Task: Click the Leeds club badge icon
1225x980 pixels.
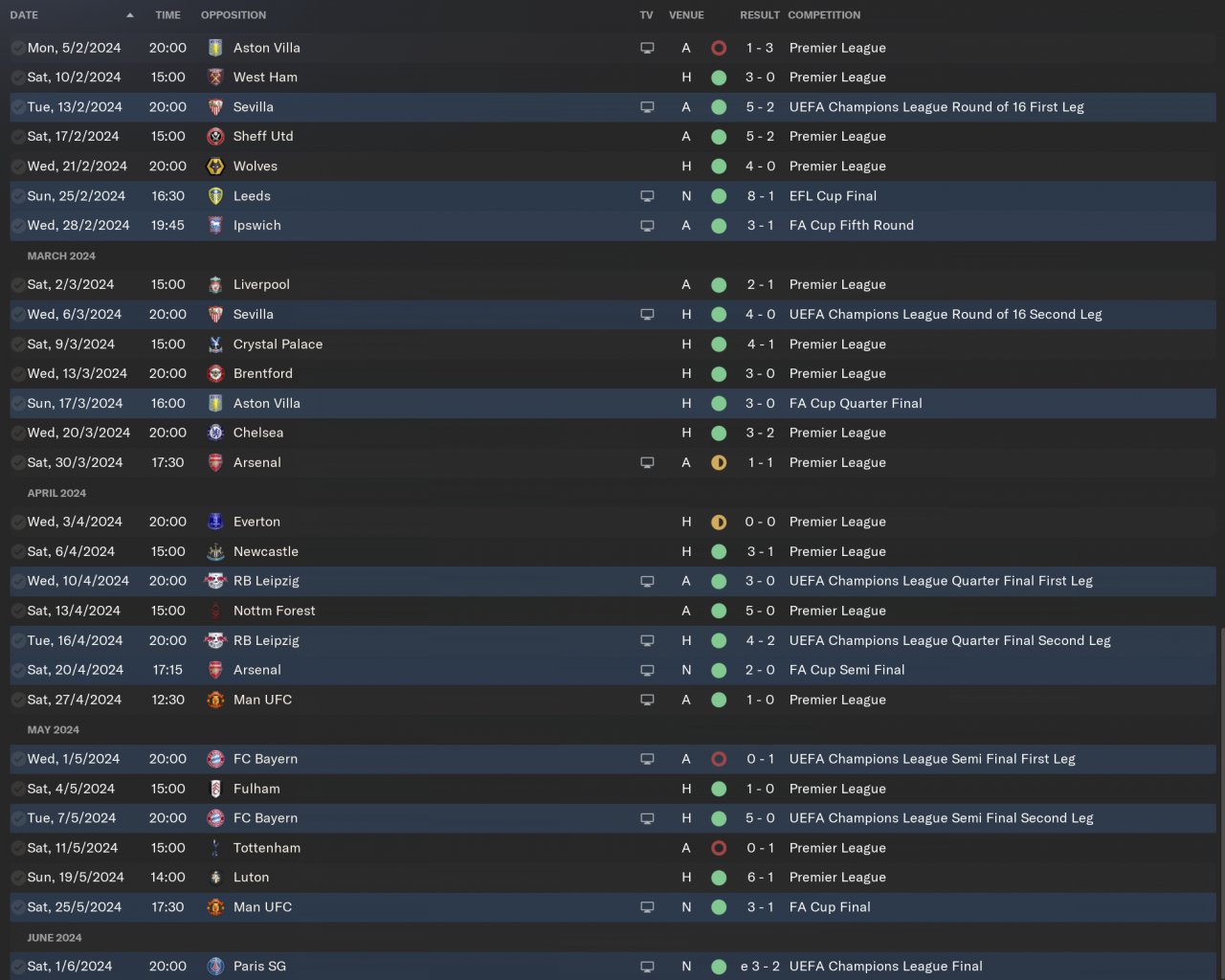Action: (x=215, y=196)
